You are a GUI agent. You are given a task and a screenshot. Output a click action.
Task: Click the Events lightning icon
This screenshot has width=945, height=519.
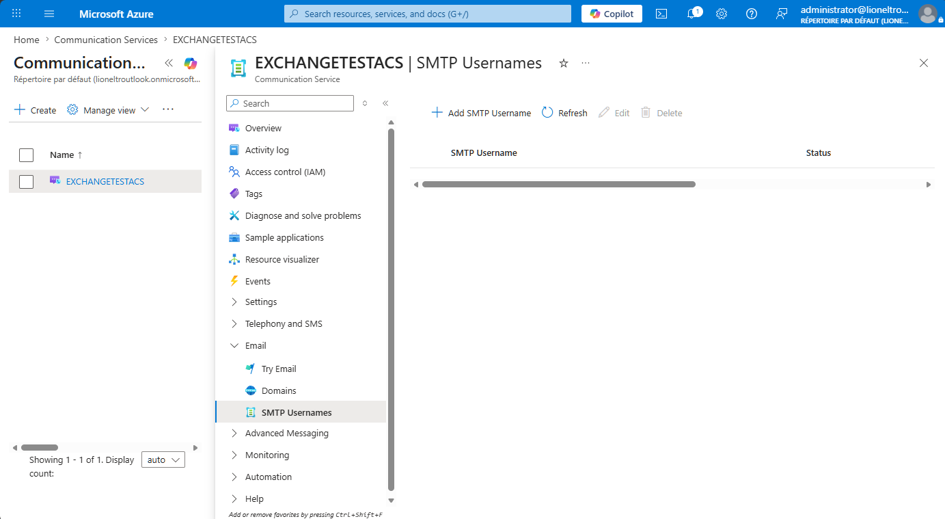pyautogui.click(x=234, y=281)
